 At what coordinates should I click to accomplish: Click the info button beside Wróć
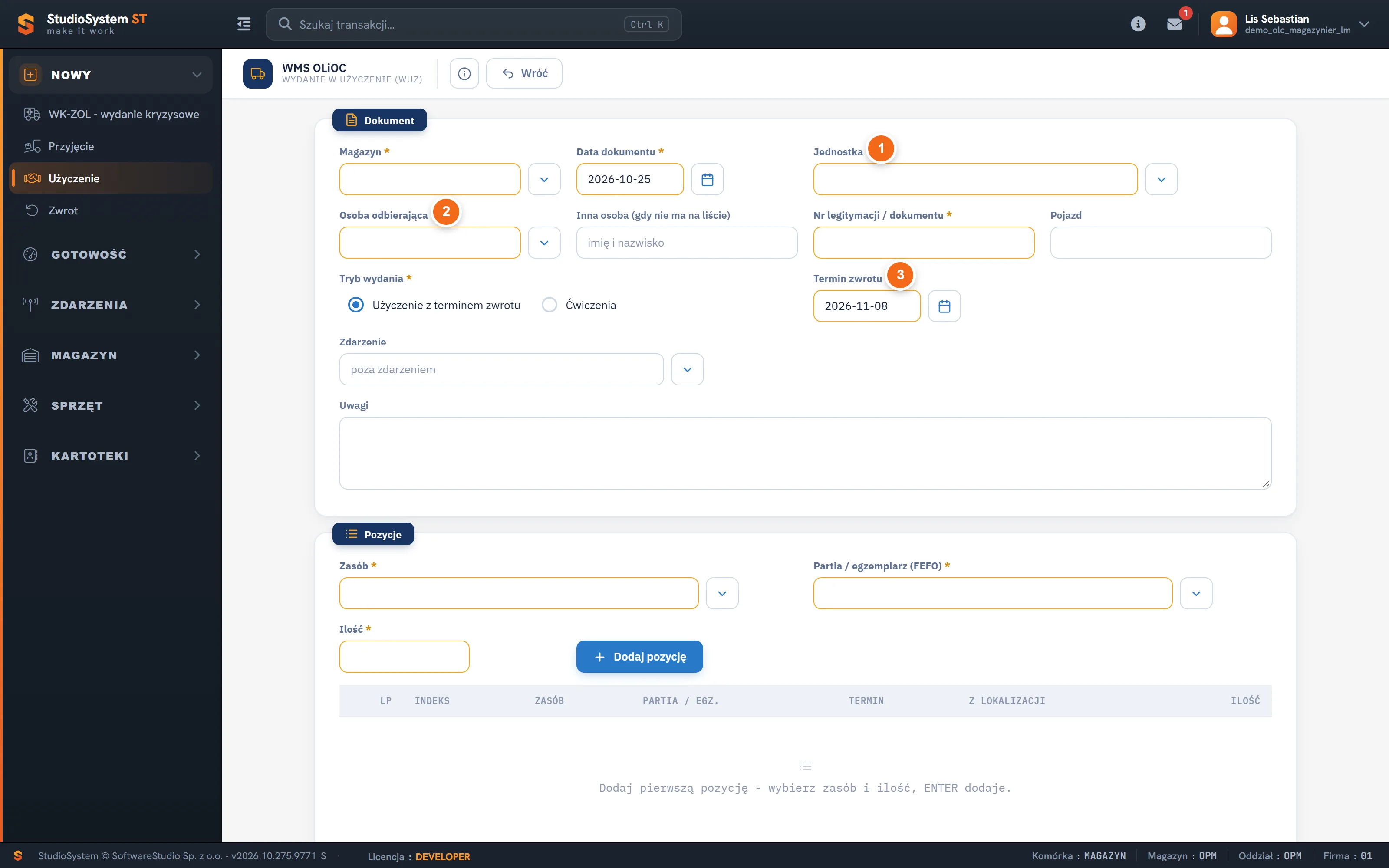(x=464, y=73)
